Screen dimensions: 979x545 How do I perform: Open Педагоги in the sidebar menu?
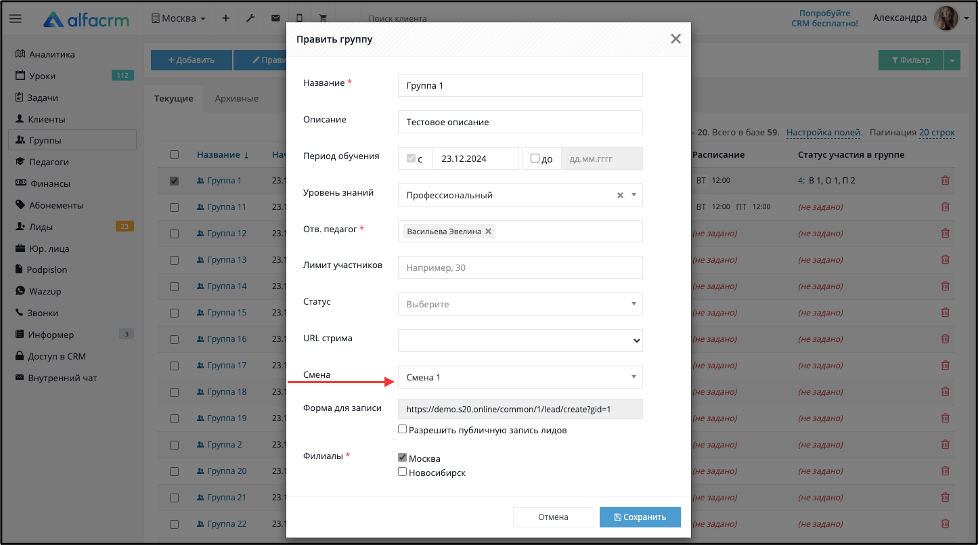48,162
